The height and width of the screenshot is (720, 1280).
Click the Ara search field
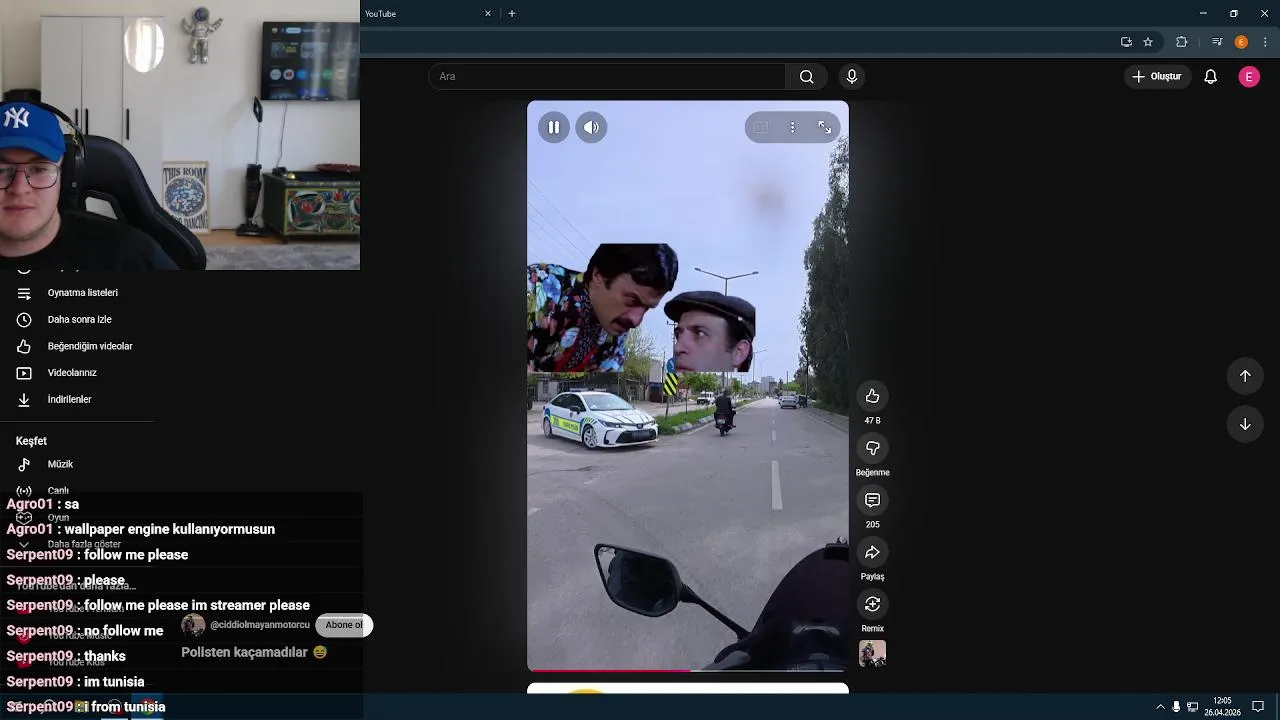(607, 77)
